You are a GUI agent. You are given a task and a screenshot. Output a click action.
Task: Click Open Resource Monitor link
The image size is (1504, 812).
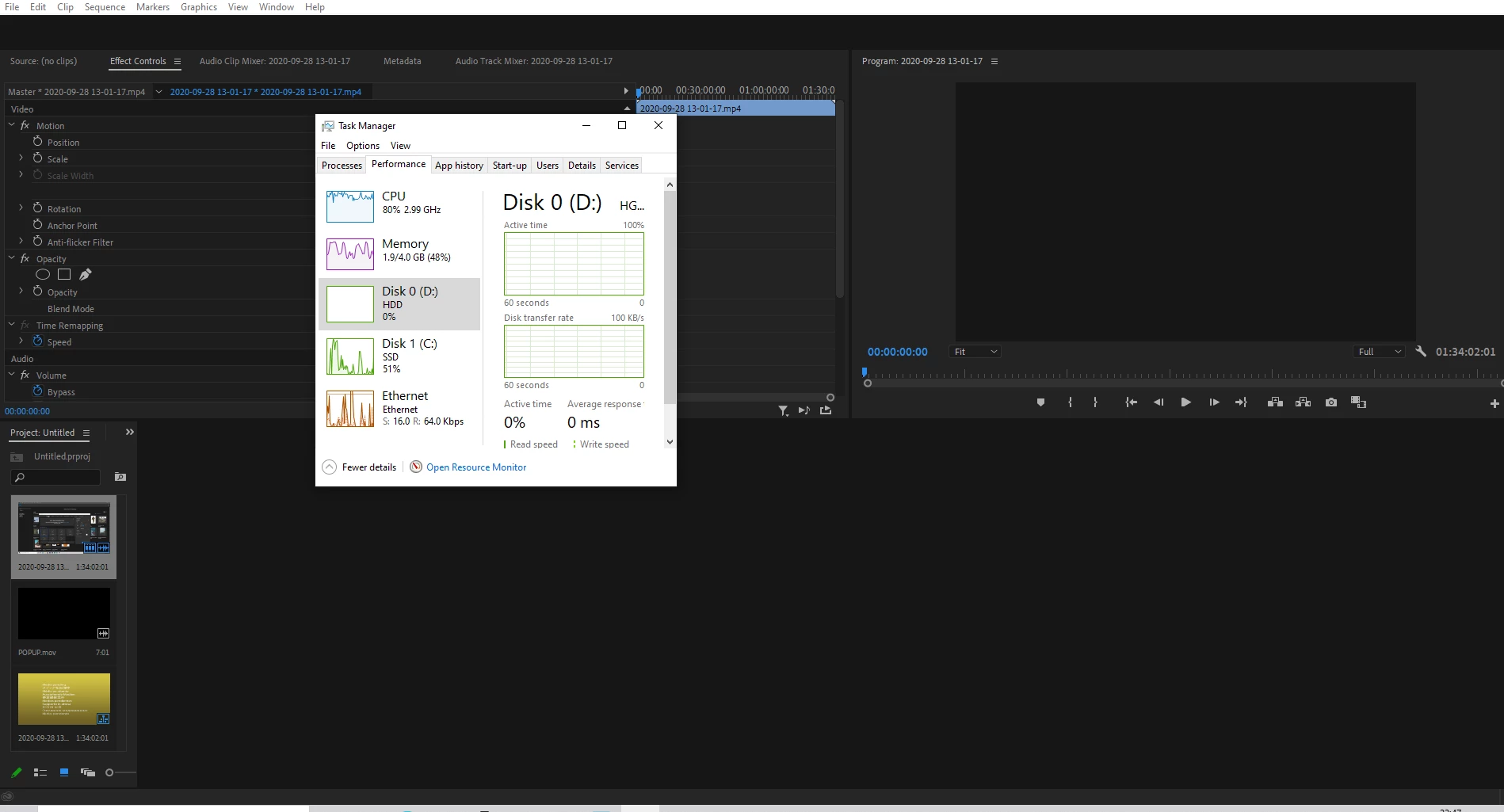[476, 467]
